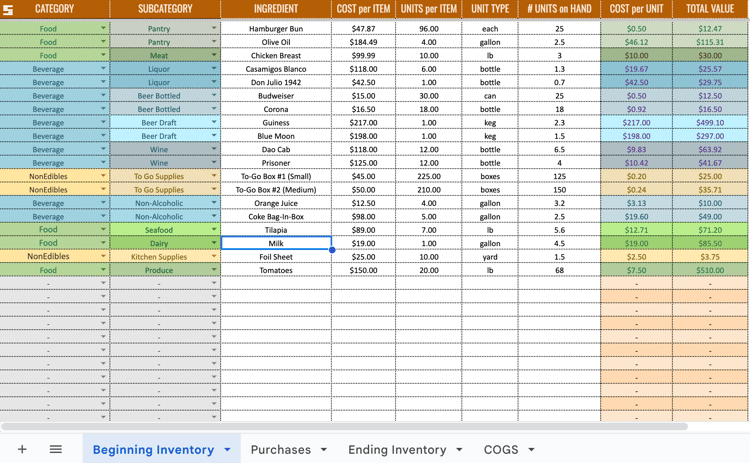Expand category dropdown for Hamburger Bun row
Viewport: 750px width, 463px height.
[103, 28]
